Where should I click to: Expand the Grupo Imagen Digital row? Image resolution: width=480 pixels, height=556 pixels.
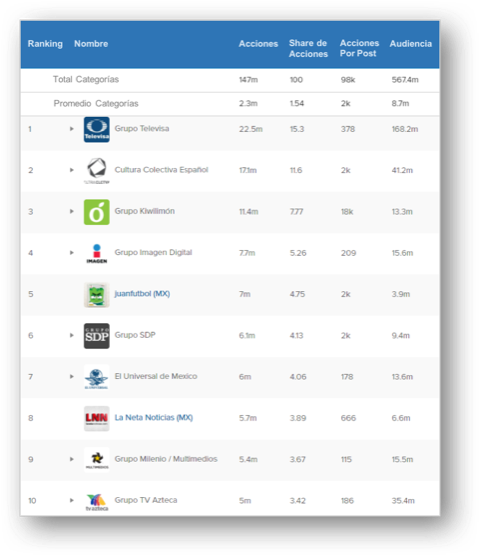pos(72,252)
